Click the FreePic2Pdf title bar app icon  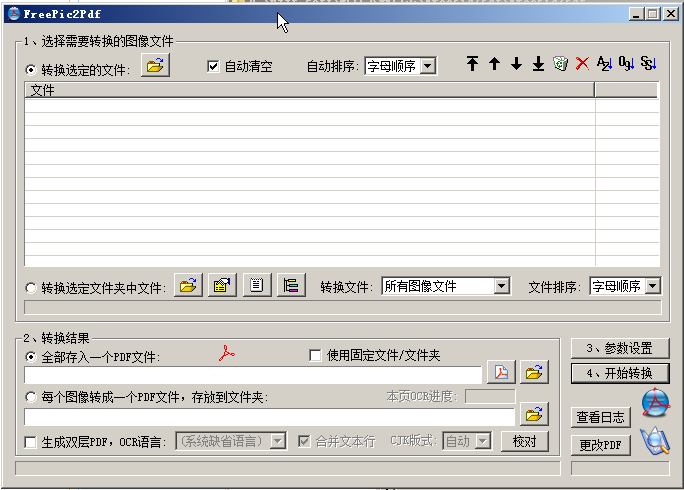point(14,14)
